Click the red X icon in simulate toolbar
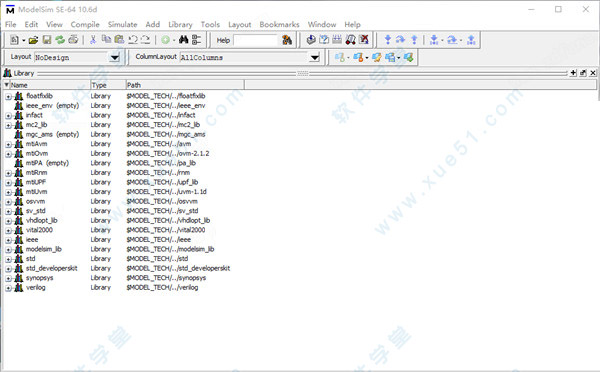This screenshot has height=372, width=600. coord(364,39)
